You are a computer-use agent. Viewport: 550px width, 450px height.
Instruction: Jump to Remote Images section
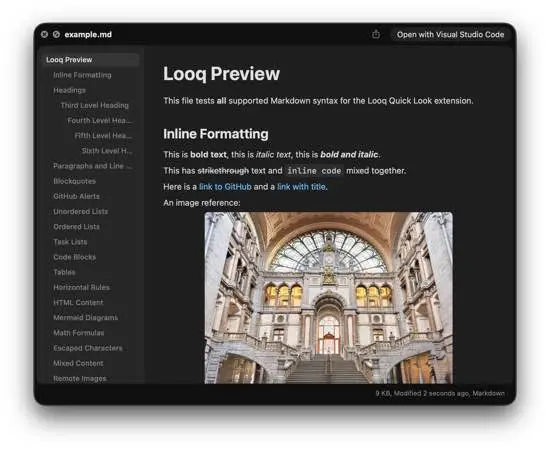[80, 378]
